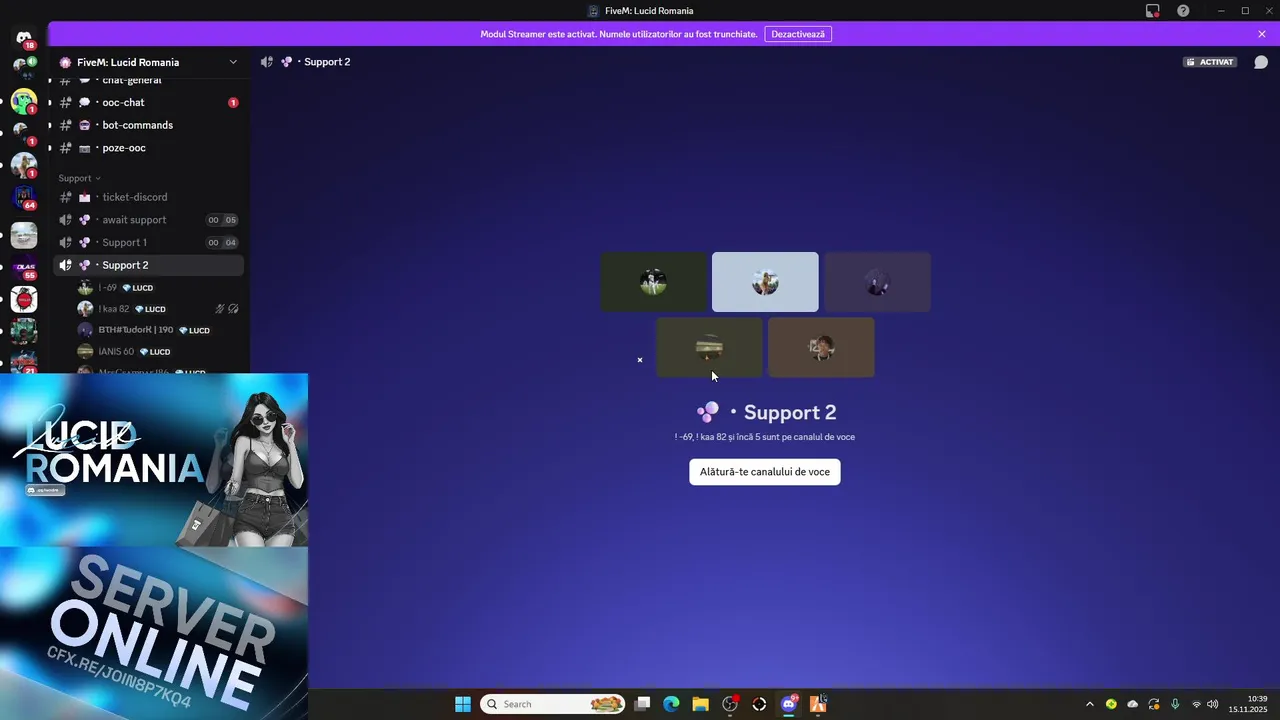Join voice channel with Alătură-te canalului de voce
The width and height of the screenshot is (1280, 720).
[x=765, y=472]
